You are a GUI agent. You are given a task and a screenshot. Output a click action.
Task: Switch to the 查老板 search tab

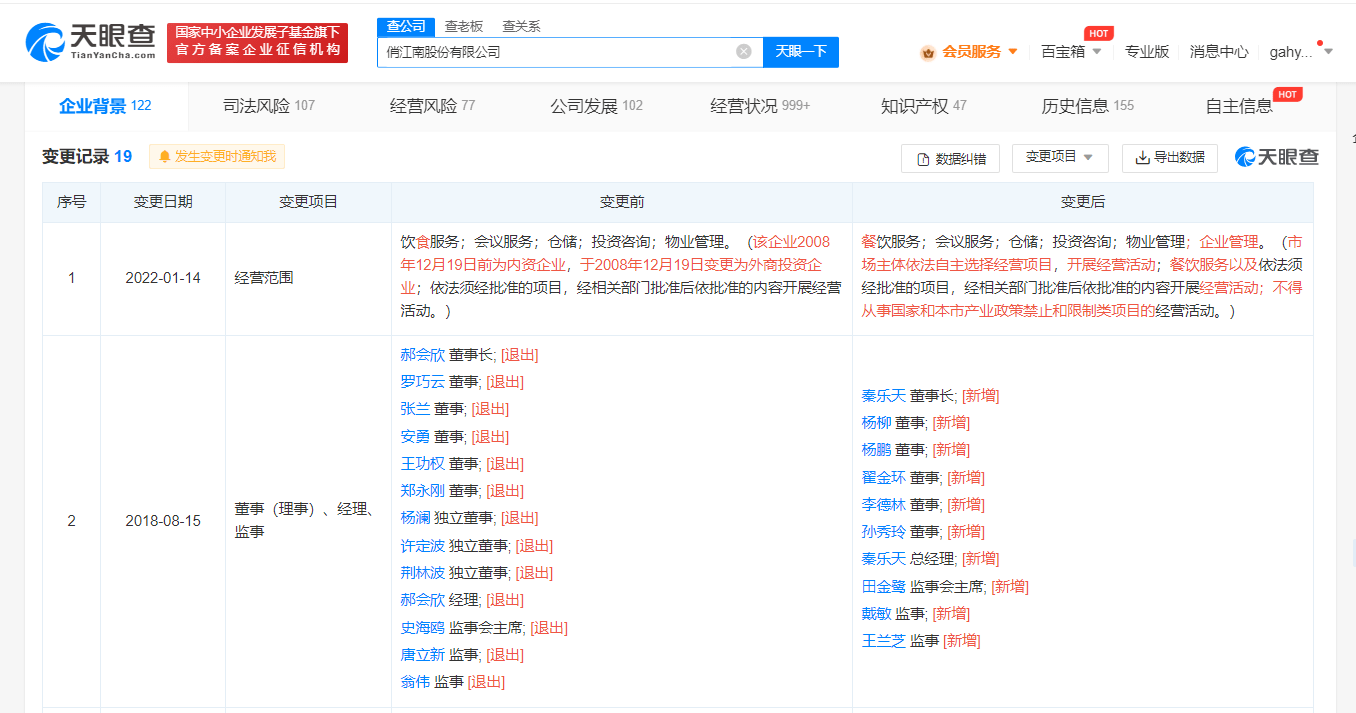click(x=464, y=27)
